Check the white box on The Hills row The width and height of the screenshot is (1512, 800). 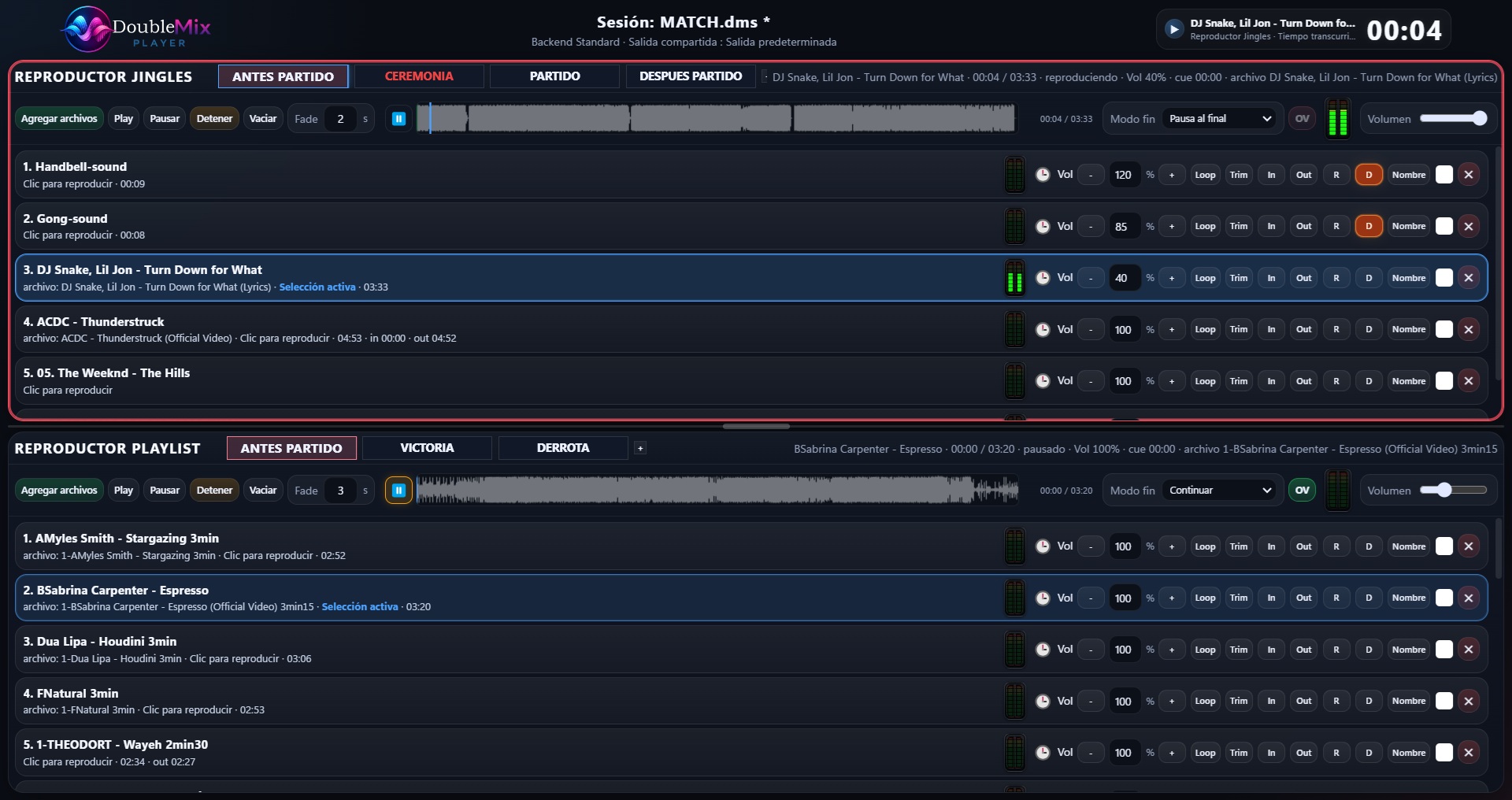pos(1443,381)
